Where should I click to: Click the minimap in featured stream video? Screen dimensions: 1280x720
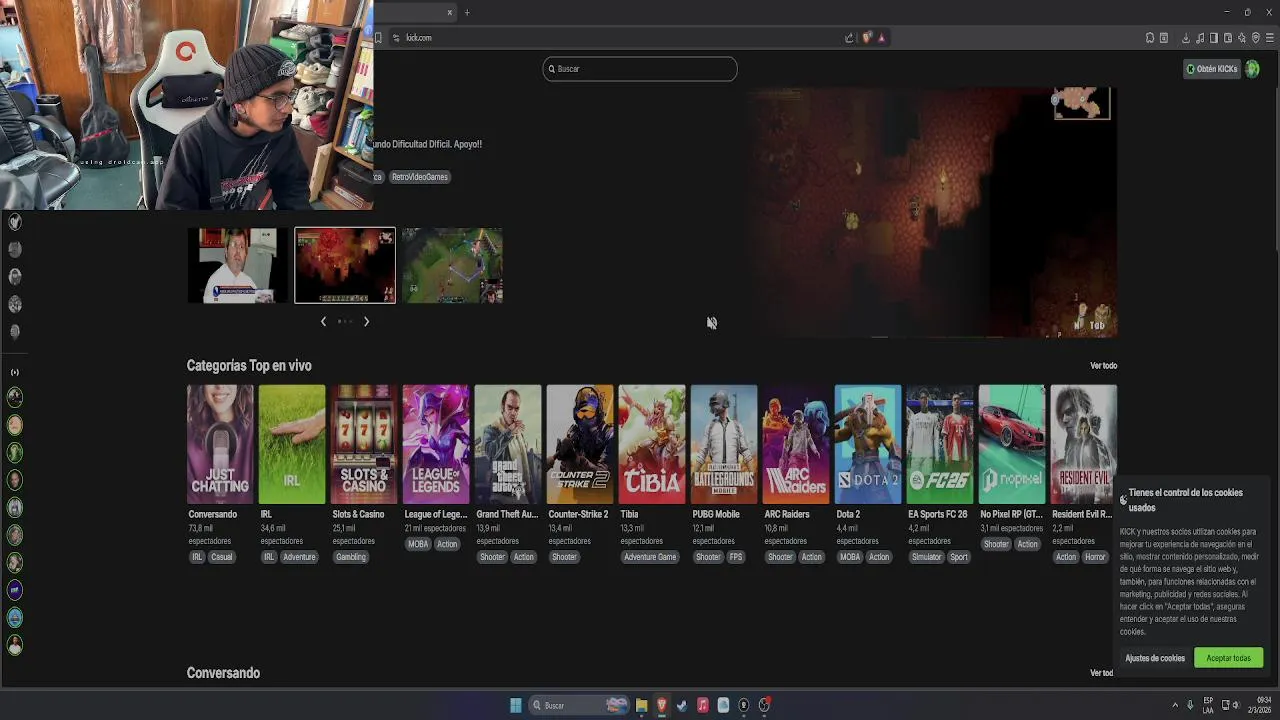(x=1082, y=103)
